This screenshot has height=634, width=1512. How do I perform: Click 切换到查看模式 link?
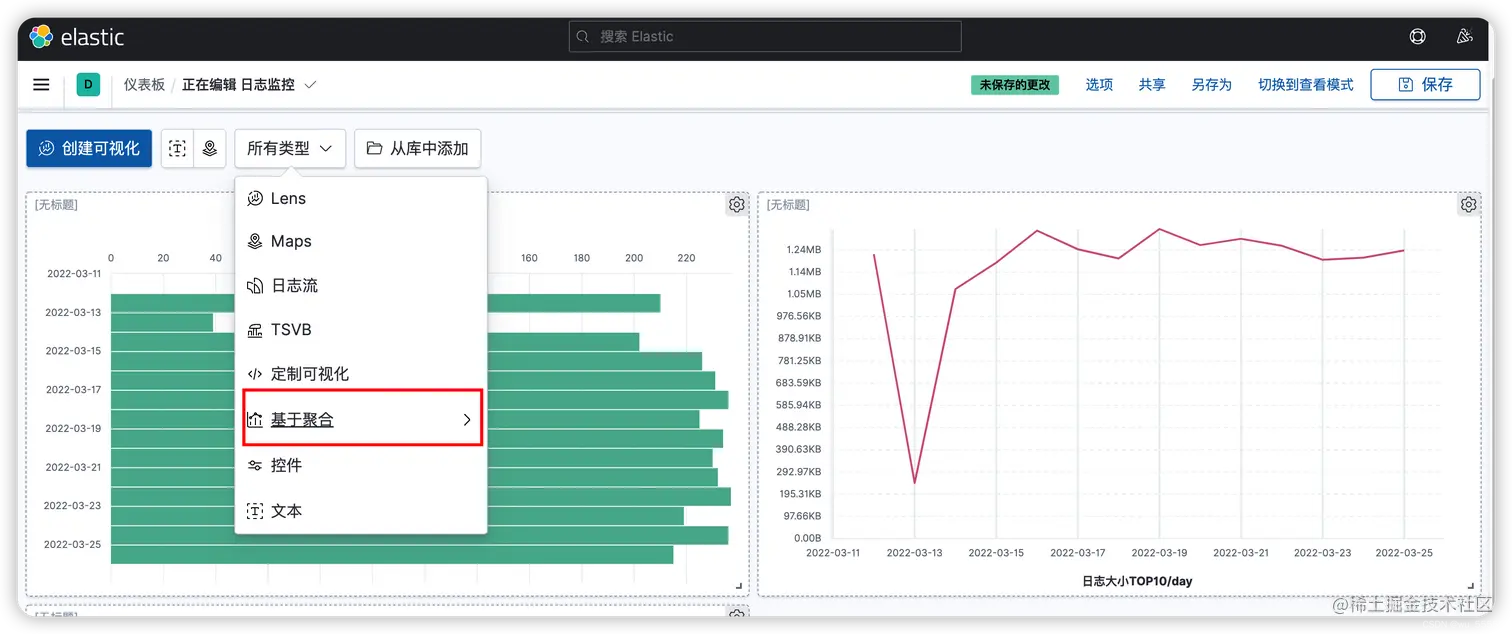[1306, 85]
